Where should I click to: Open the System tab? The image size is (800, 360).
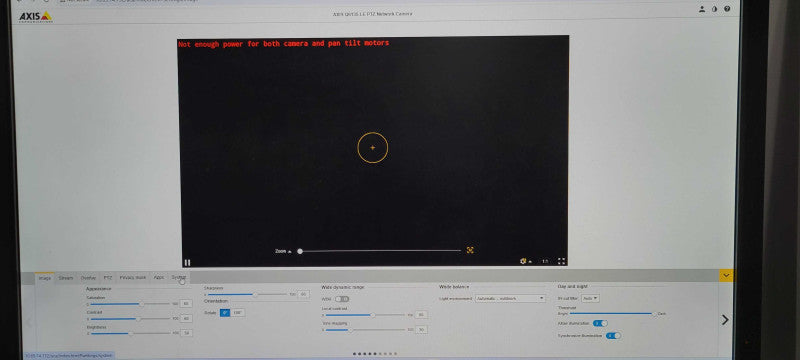179,277
